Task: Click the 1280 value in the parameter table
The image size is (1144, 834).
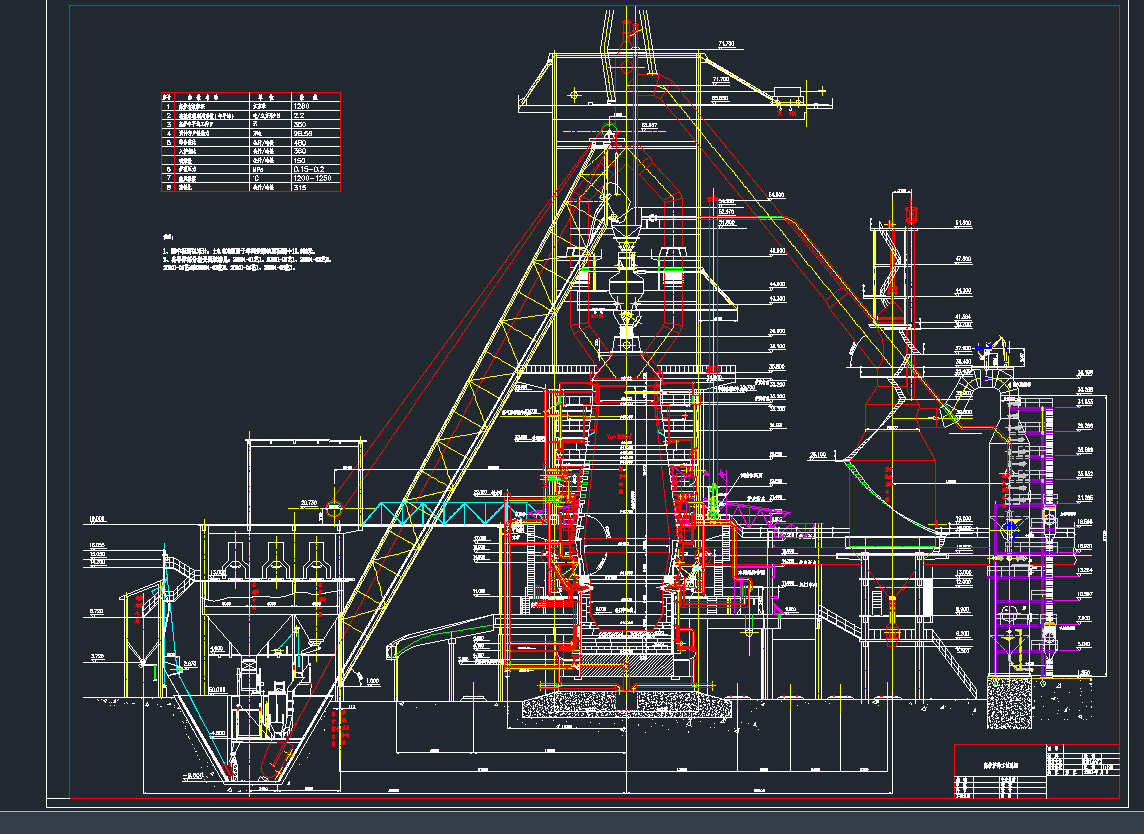Action: pos(301,105)
